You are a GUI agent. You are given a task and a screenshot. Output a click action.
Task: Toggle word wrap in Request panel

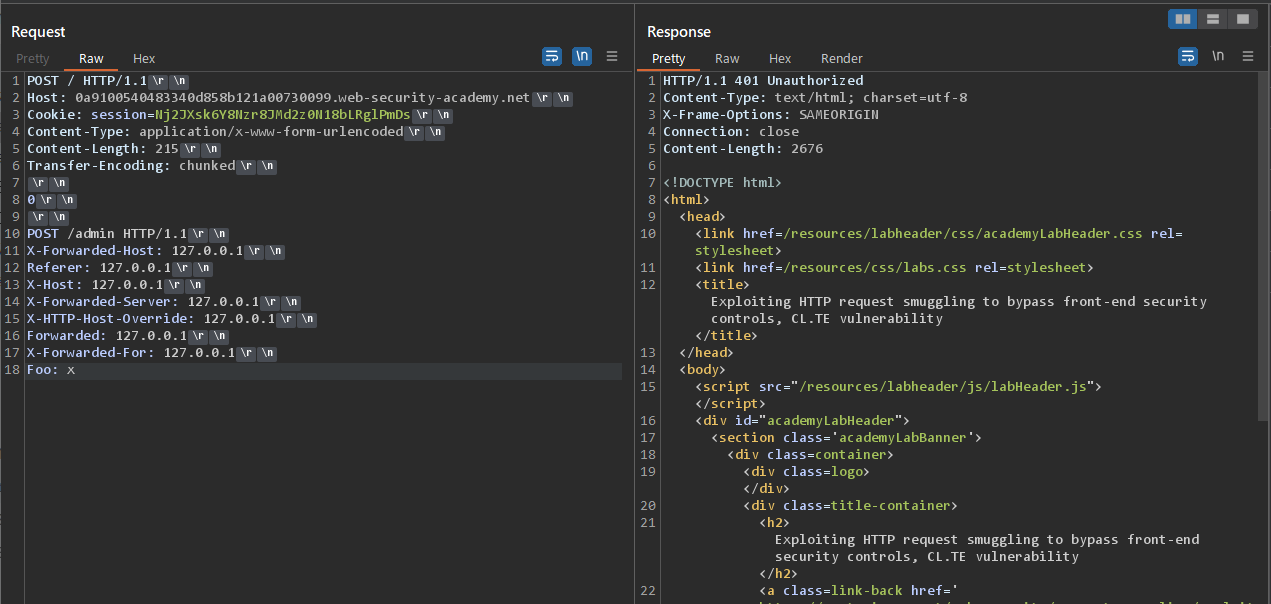(552, 57)
